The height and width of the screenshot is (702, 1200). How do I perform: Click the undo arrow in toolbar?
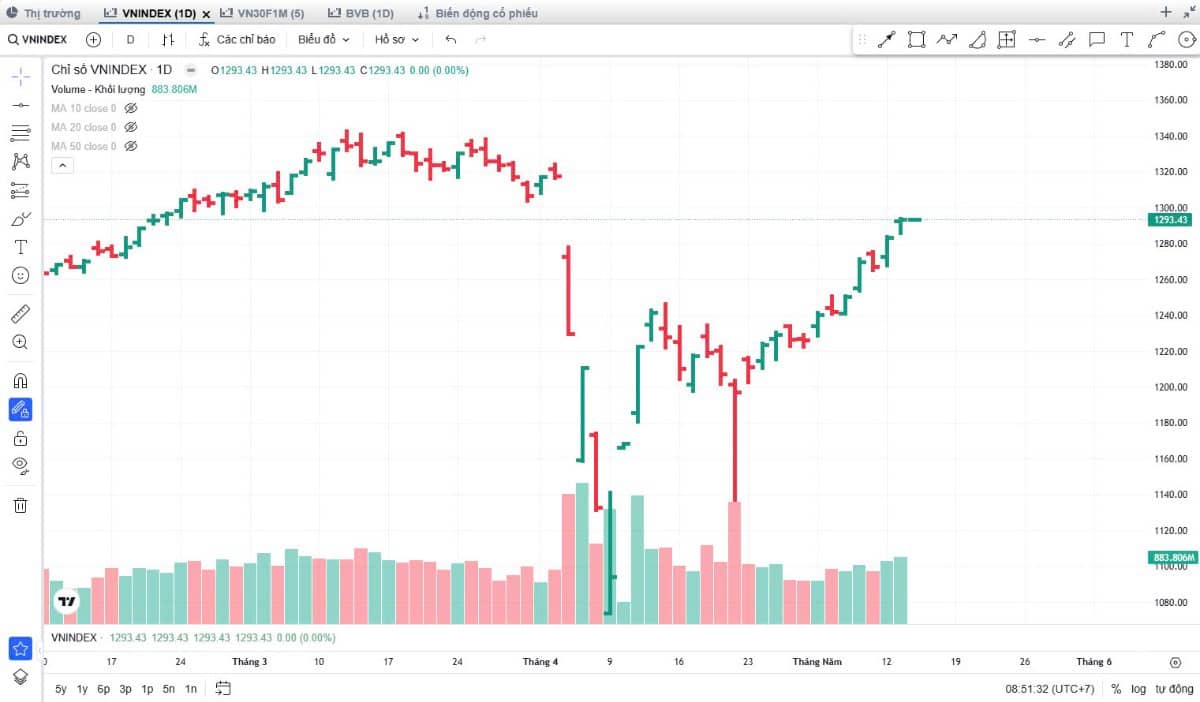tap(451, 39)
